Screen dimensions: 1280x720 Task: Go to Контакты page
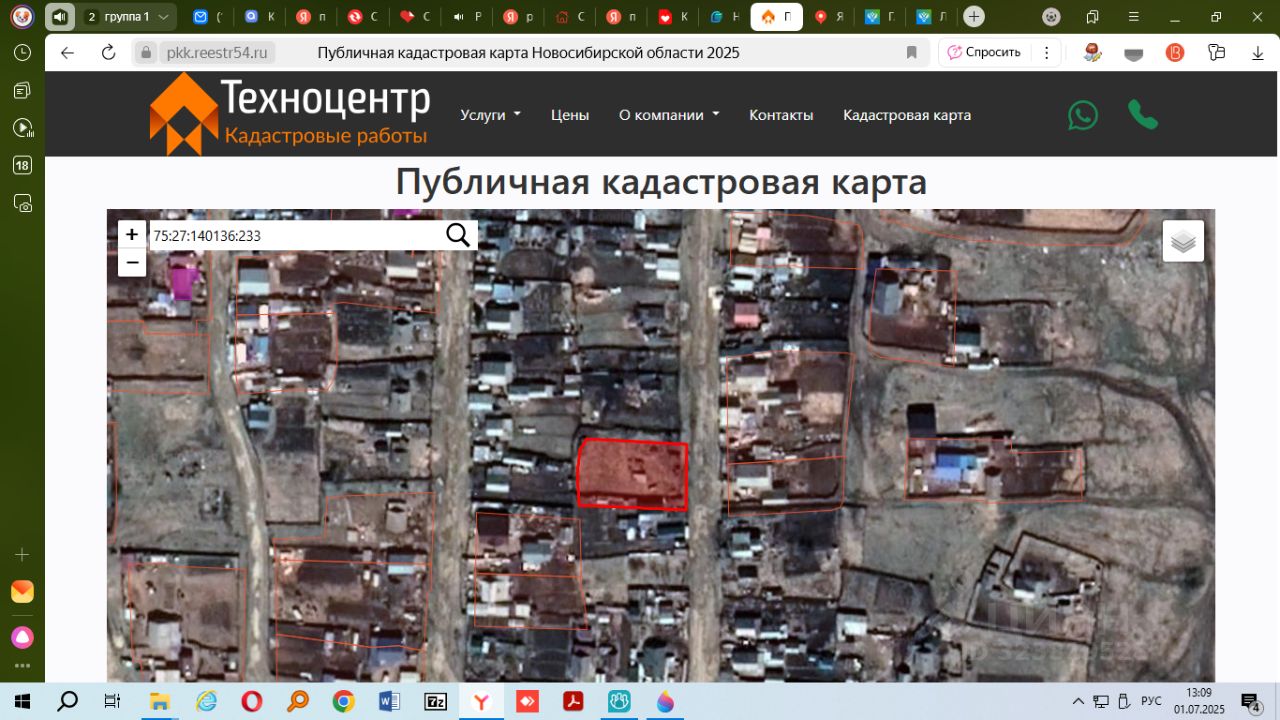point(781,115)
